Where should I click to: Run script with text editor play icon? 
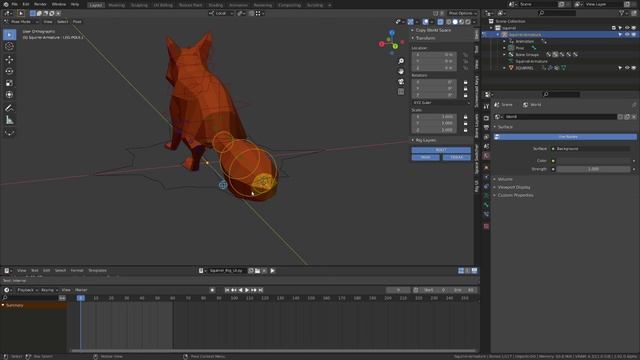pos(272,271)
